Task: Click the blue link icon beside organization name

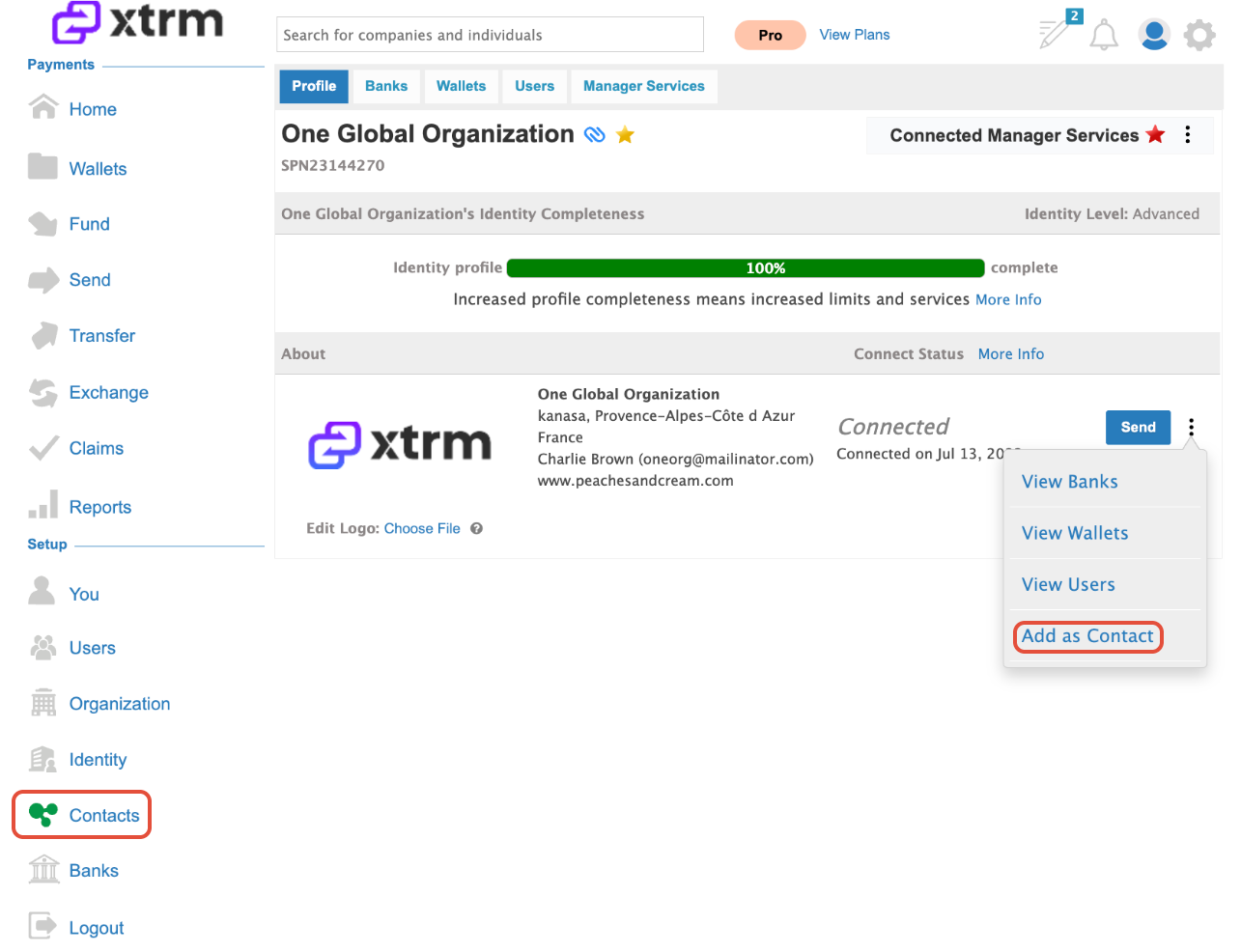Action: coord(595,134)
